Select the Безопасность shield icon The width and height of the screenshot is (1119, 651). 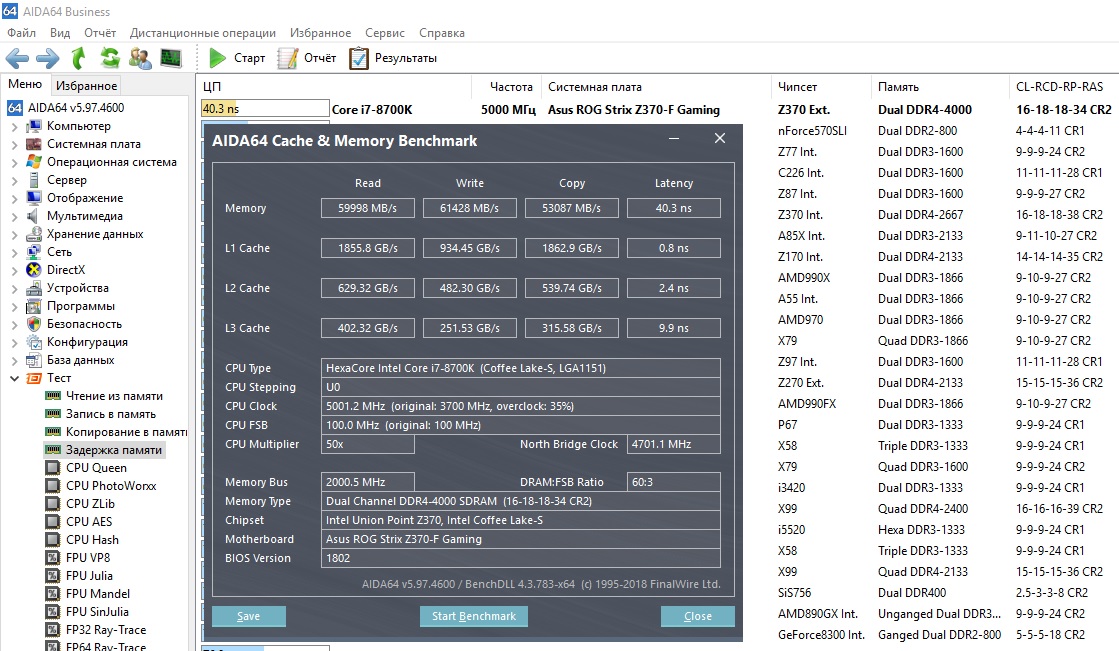pyautogui.click(x=34, y=323)
